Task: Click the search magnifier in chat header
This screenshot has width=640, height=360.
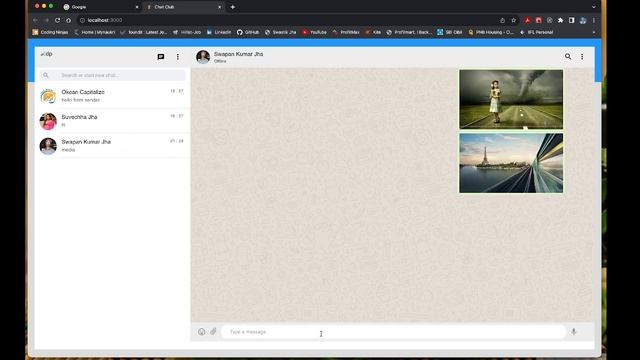Action: click(568, 56)
